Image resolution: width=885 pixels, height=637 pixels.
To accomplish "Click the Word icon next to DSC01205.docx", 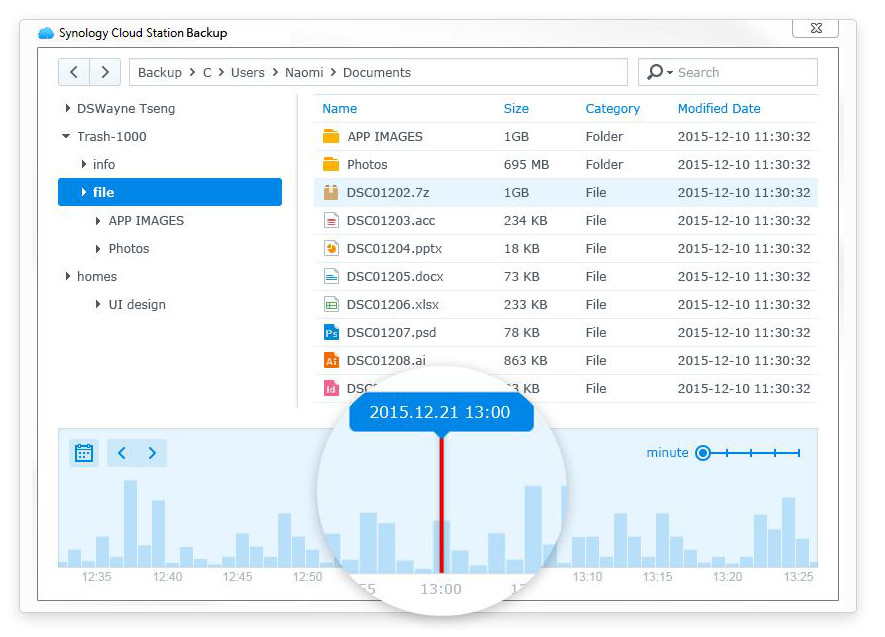I will [x=329, y=276].
